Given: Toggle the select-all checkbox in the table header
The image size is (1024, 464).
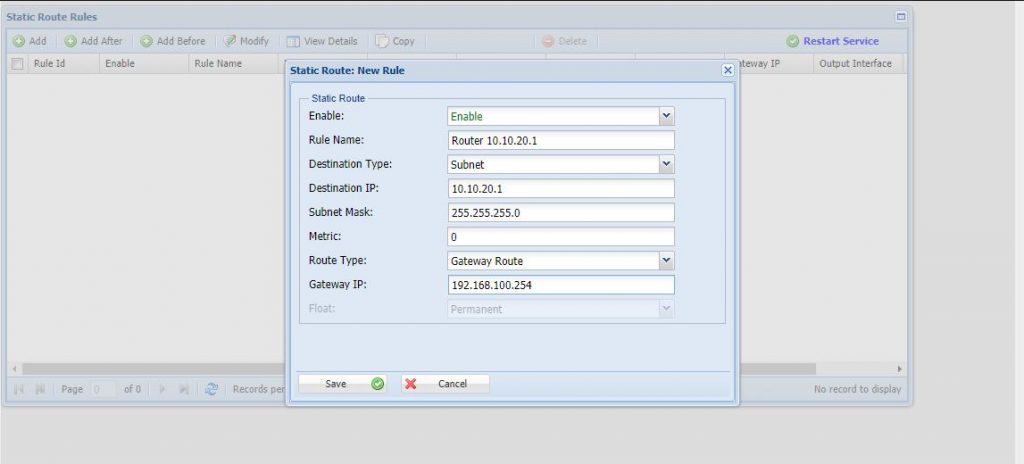Looking at the screenshot, I should click(17, 64).
